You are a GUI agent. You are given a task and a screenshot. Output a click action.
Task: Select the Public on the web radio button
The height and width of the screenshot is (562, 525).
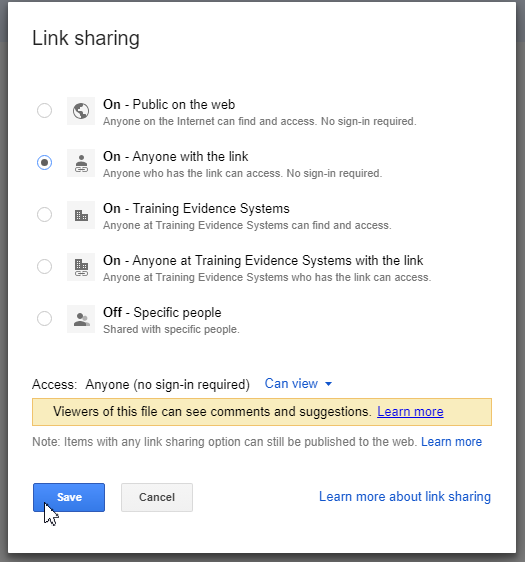(44, 110)
